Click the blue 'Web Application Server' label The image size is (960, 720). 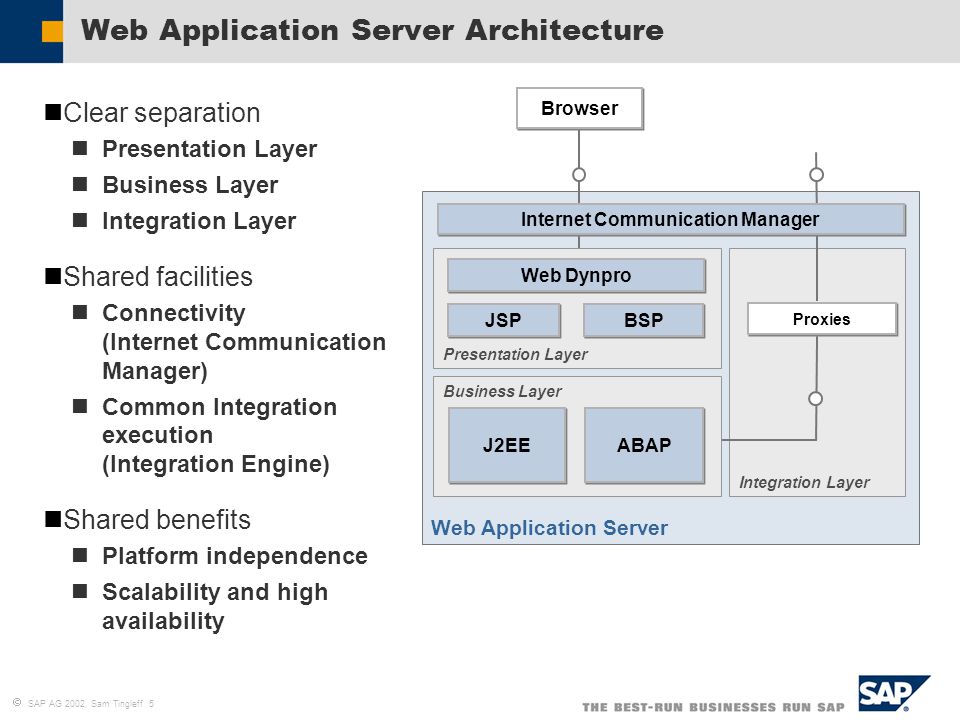(549, 528)
